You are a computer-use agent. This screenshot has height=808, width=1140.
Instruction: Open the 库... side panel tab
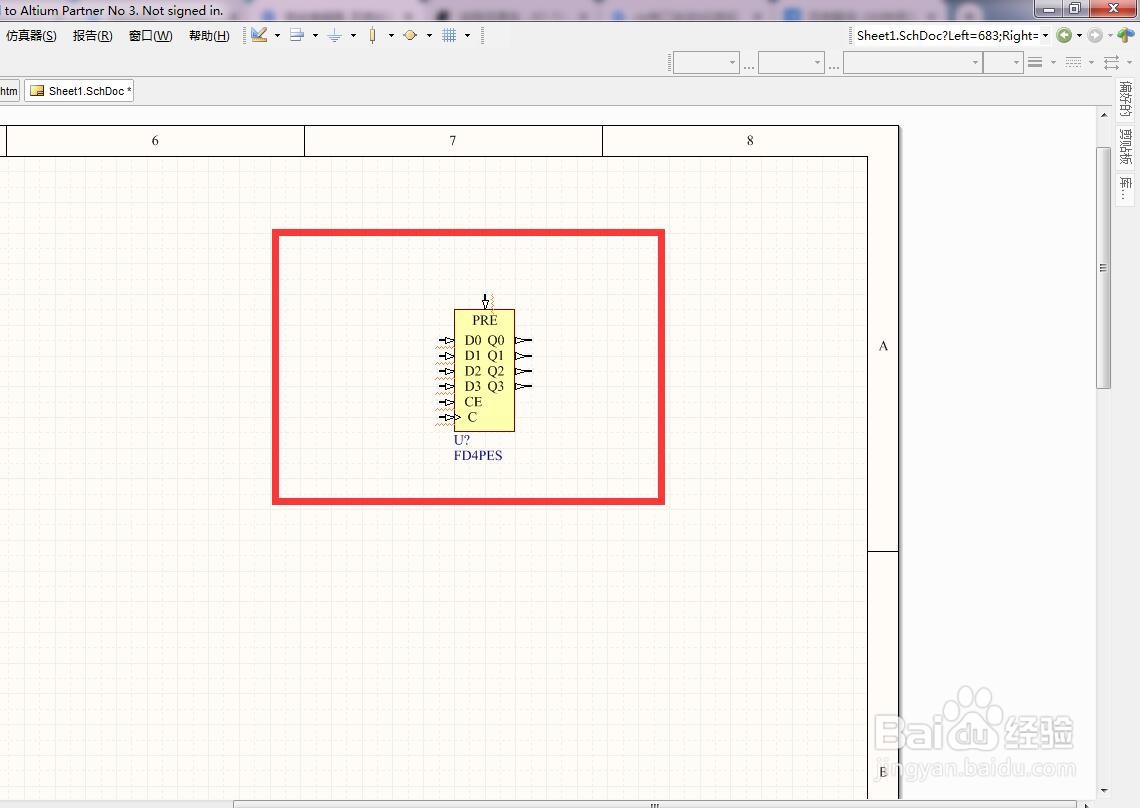(x=1125, y=188)
